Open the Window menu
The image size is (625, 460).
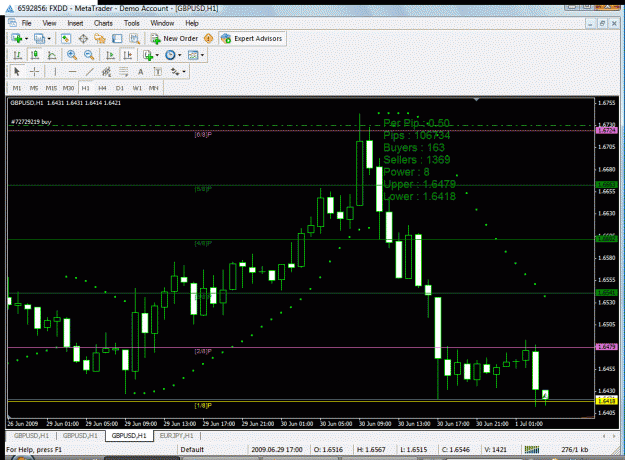pos(162,23)
